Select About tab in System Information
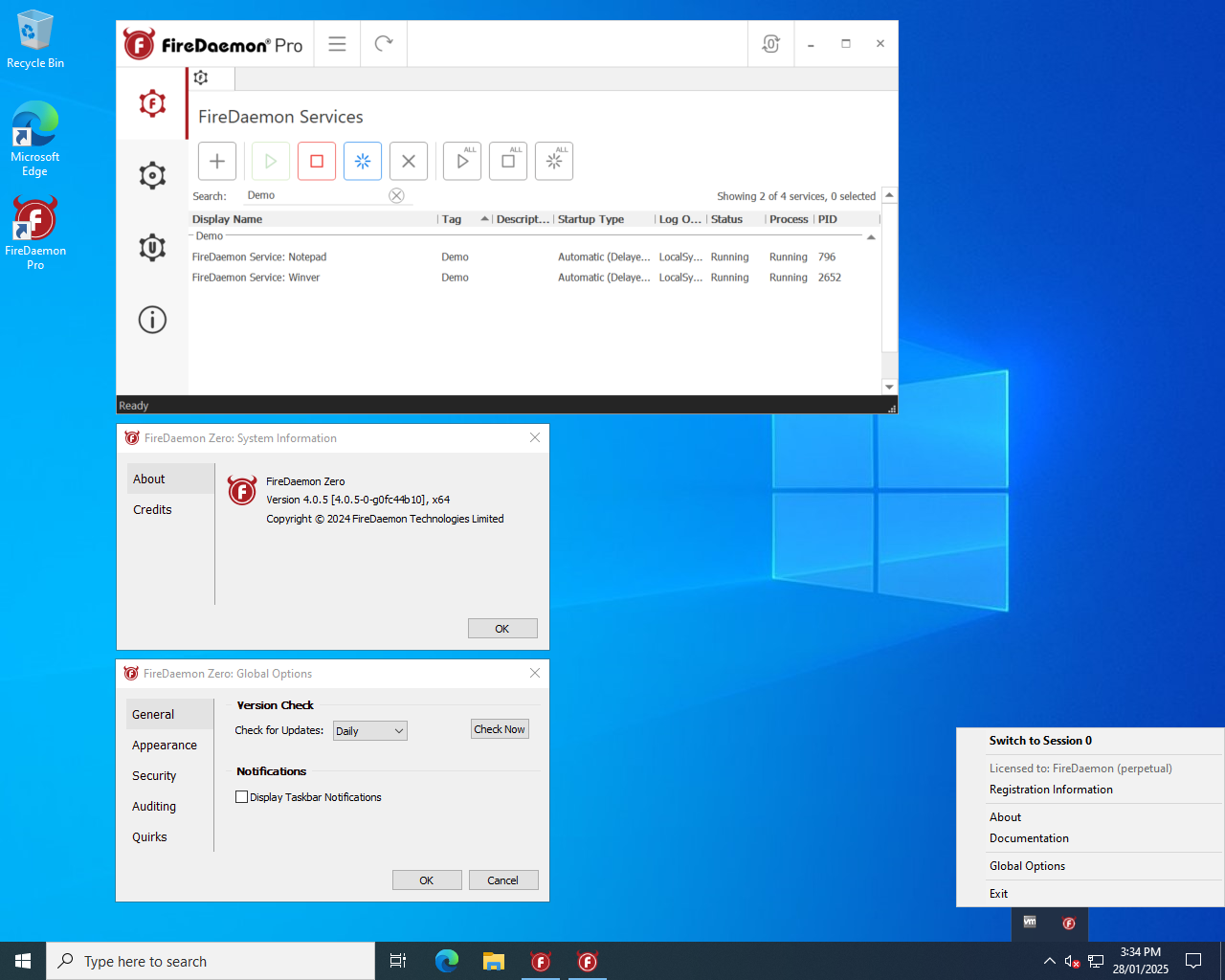 [x=170, y=479]
